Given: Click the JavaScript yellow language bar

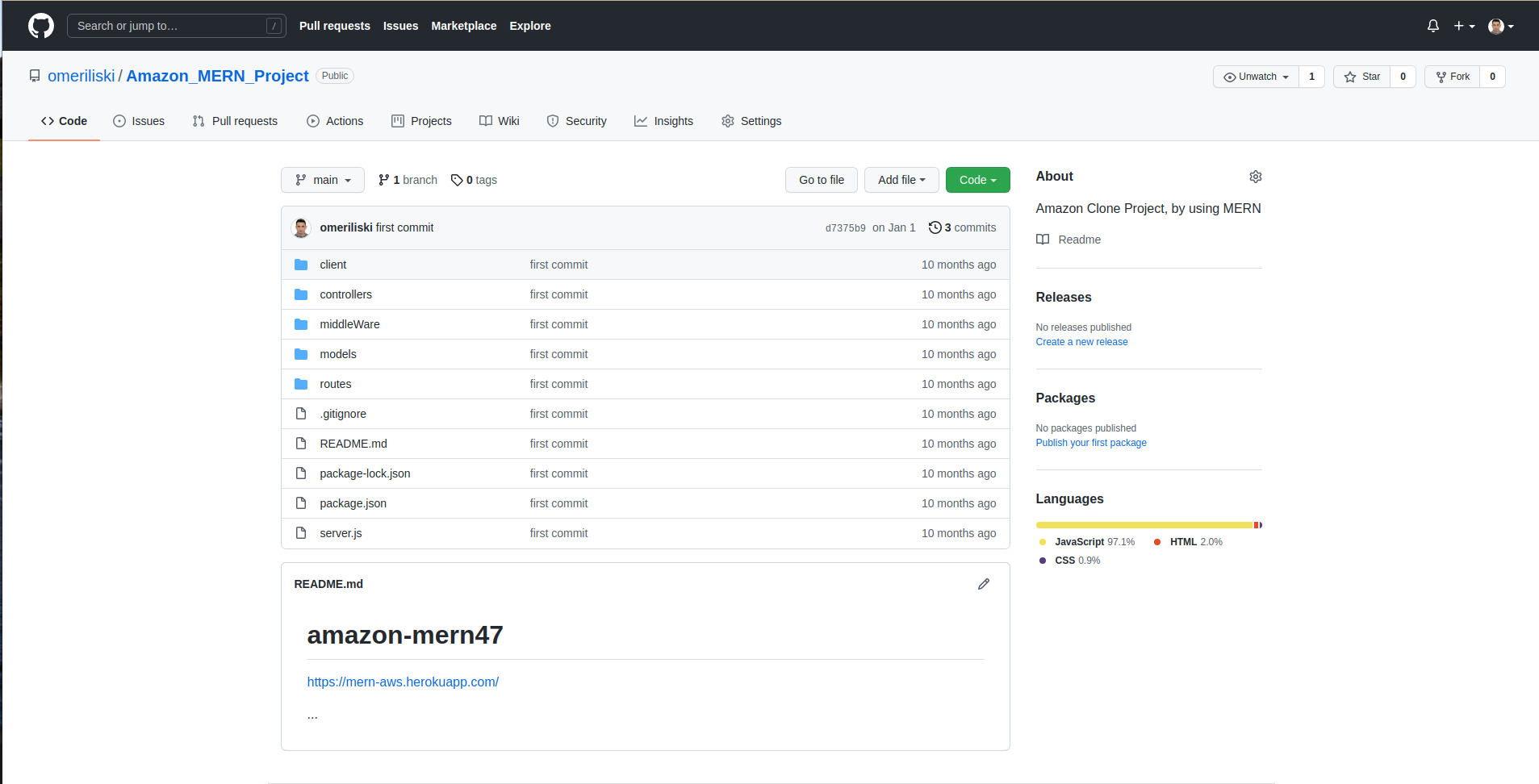Looking at the screenshot, I should coord(1143,525).
